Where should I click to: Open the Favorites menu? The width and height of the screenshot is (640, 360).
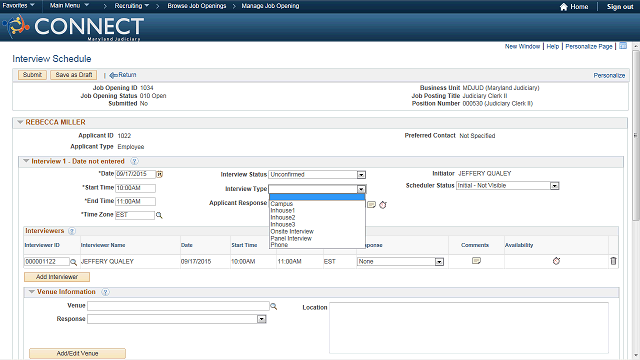coord(18,6)
